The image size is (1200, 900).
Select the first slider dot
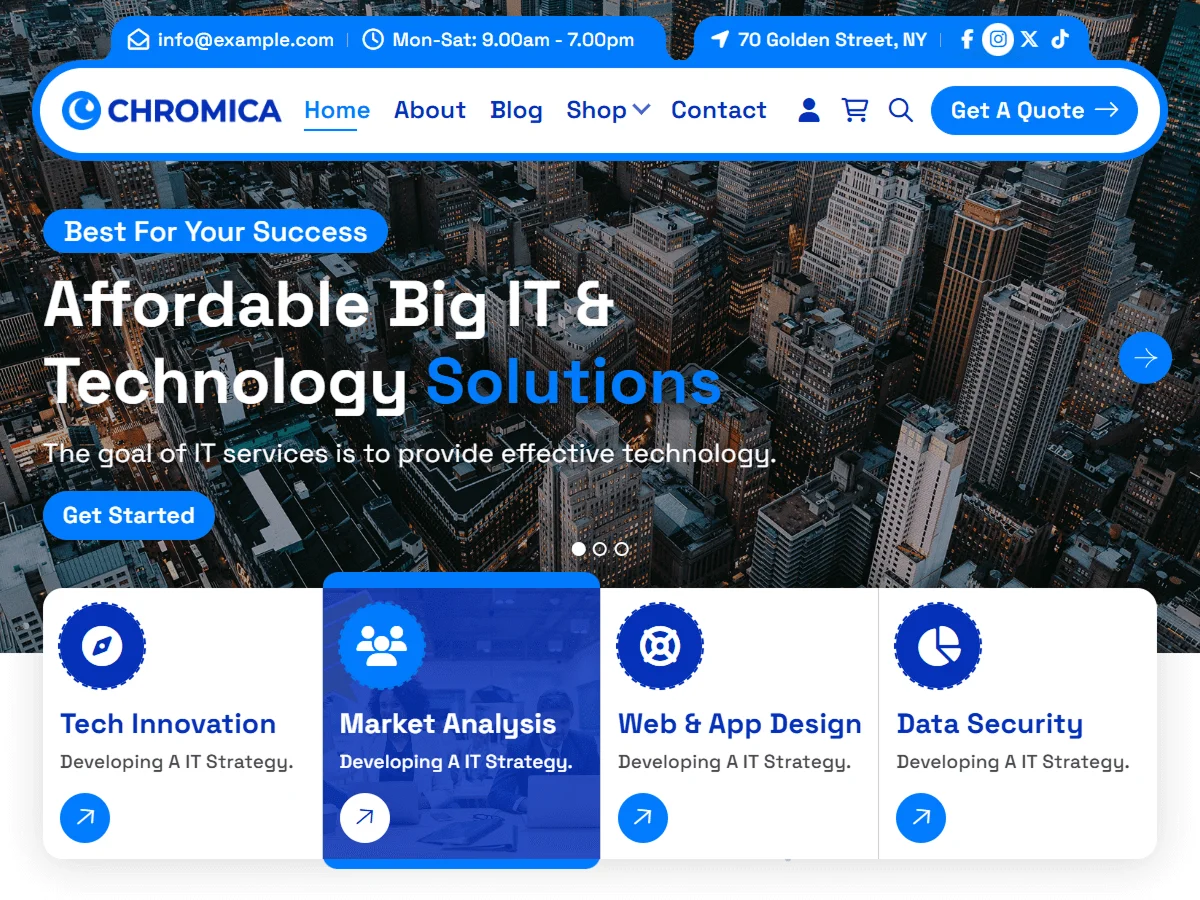[578, 549]
